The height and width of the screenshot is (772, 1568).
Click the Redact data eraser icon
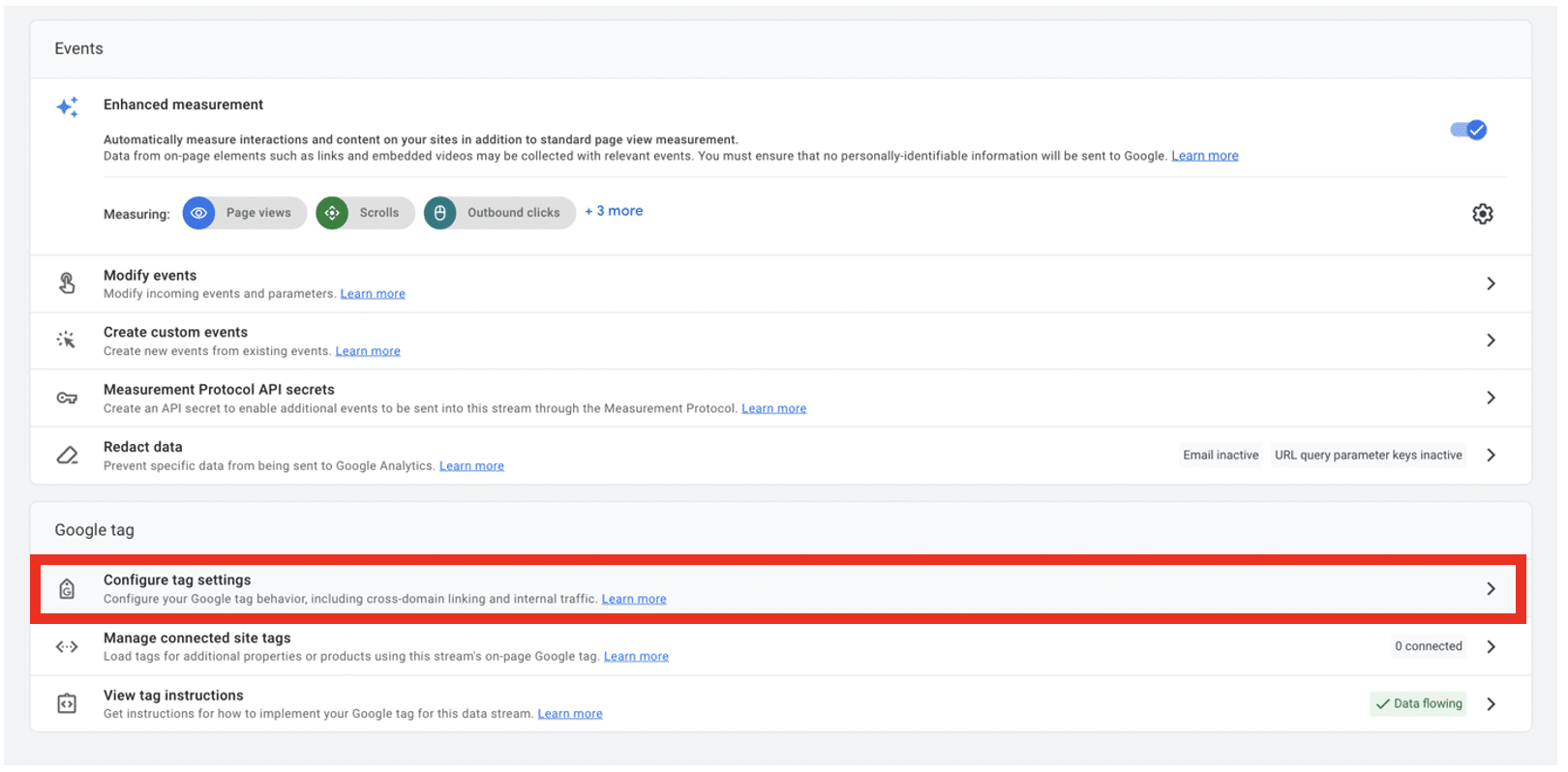coord(67,455)
